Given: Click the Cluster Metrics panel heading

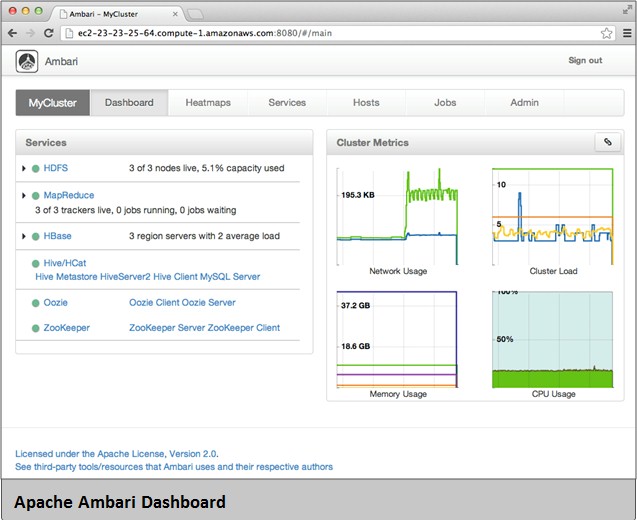Looking at the screenshot, I should (373, 143).
